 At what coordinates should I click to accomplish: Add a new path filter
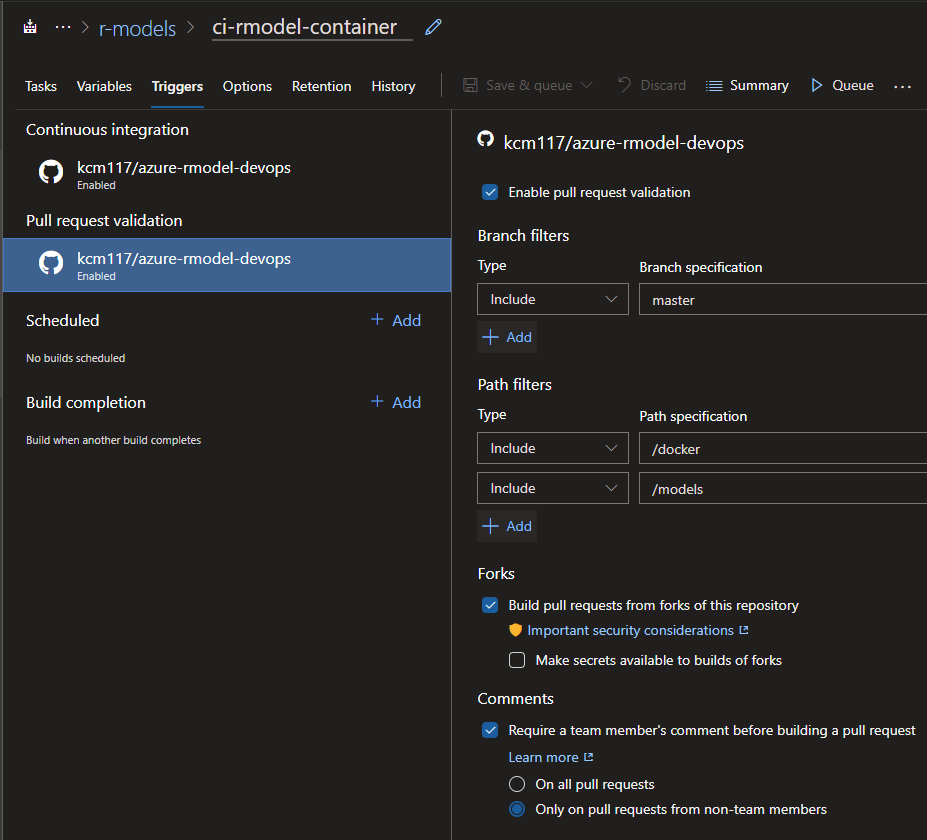pyautogui.click(x=507, y=526)
